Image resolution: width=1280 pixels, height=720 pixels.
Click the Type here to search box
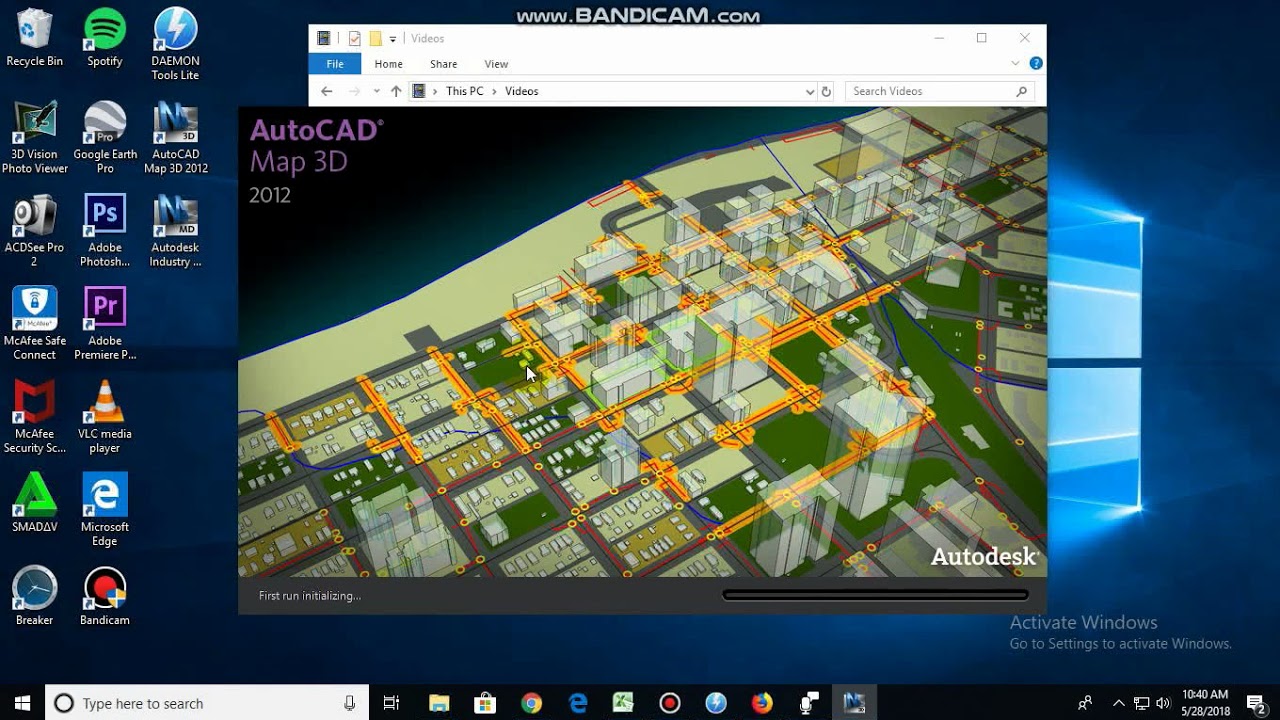[207, 703]
